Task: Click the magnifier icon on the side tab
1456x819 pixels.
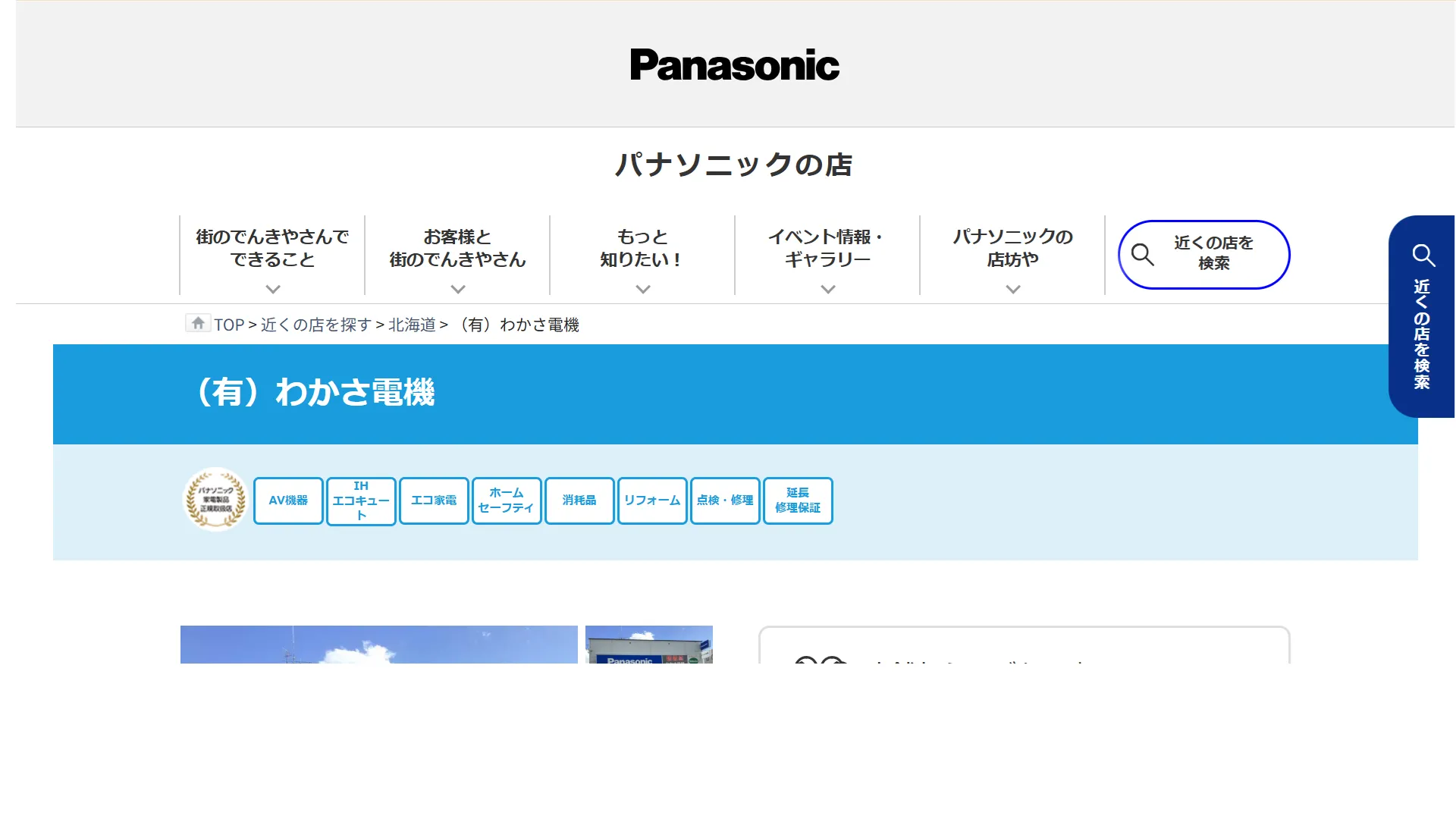Action: [x=1423, y=256]
